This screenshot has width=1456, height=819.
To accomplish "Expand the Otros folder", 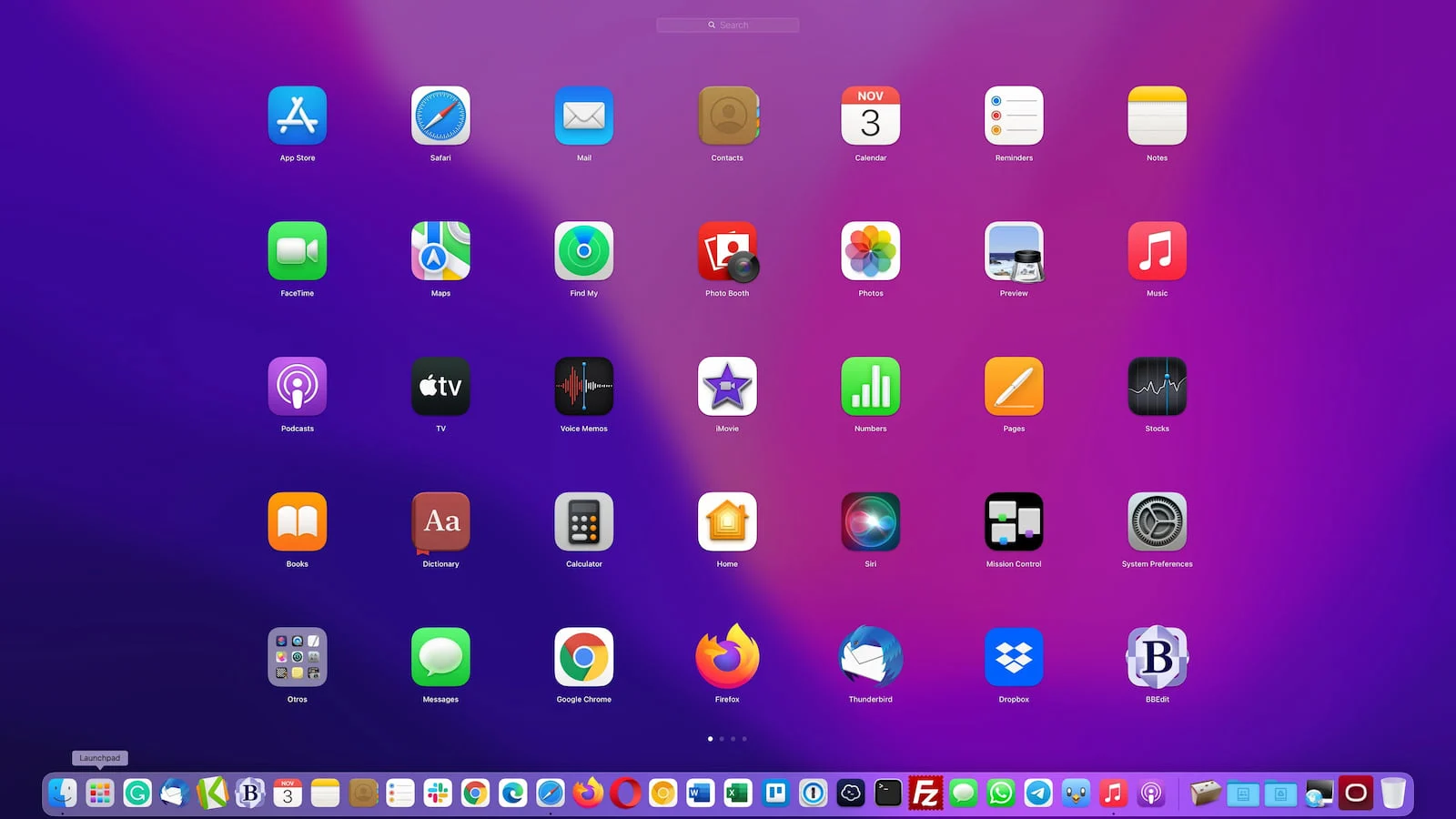I will (x=298, y=657).
